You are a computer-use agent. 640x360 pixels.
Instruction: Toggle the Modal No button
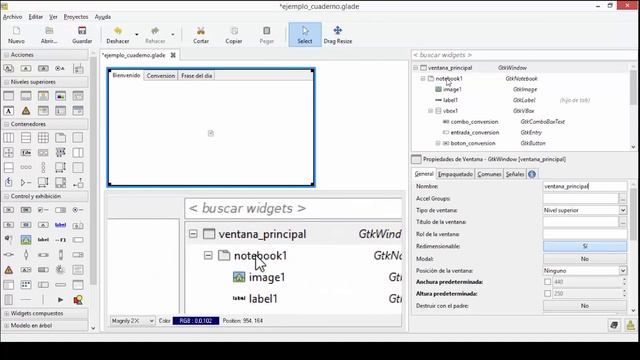(584, 259)
